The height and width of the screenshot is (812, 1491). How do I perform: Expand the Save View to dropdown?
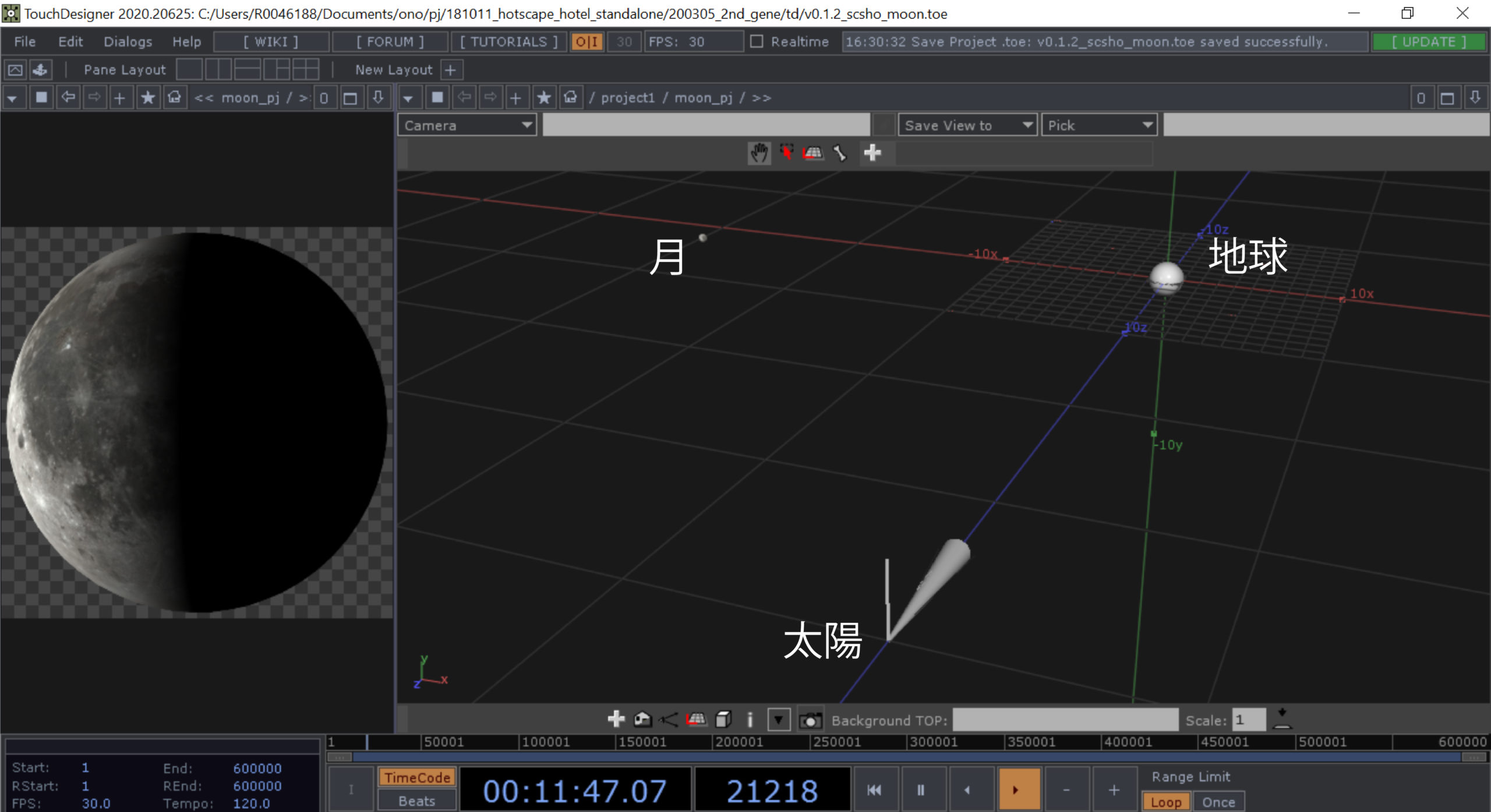coord(967,125)
